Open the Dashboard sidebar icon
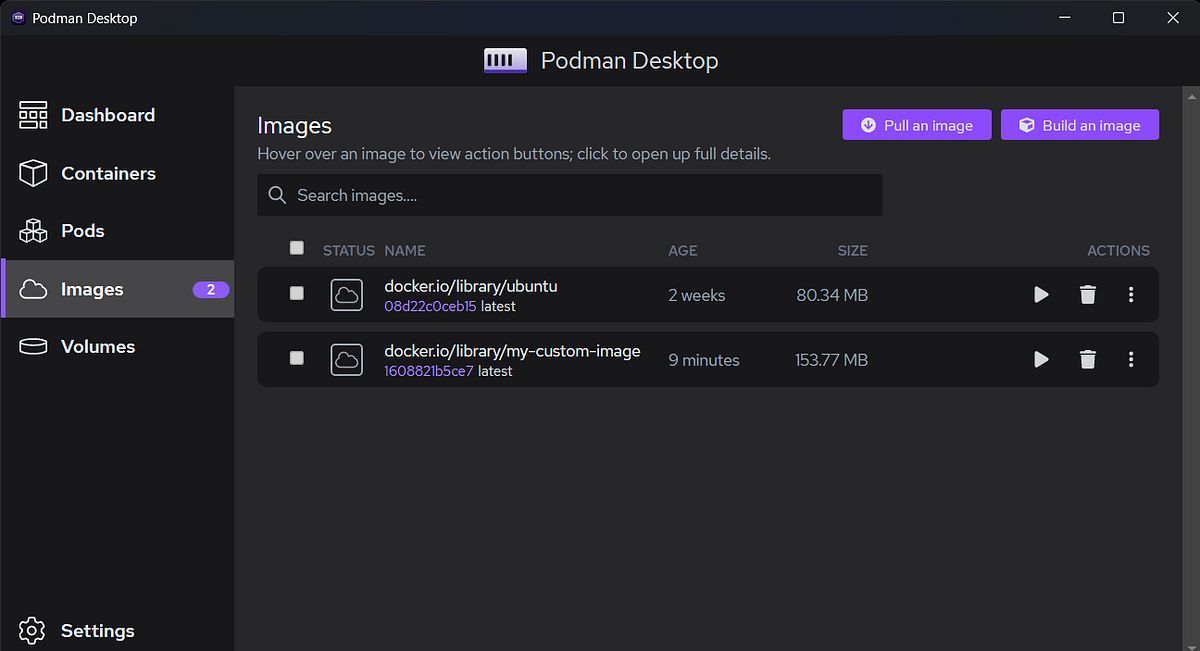 (x=33, y=115)
